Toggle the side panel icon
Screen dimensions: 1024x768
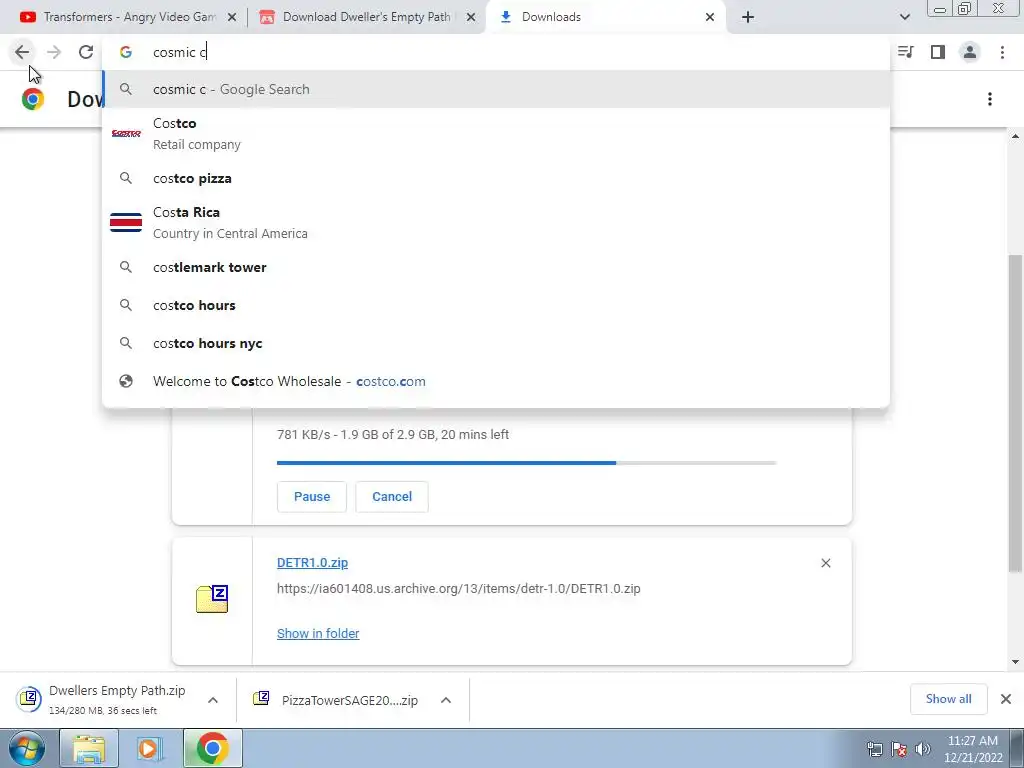pyautogui.click(x=938, y=52)
